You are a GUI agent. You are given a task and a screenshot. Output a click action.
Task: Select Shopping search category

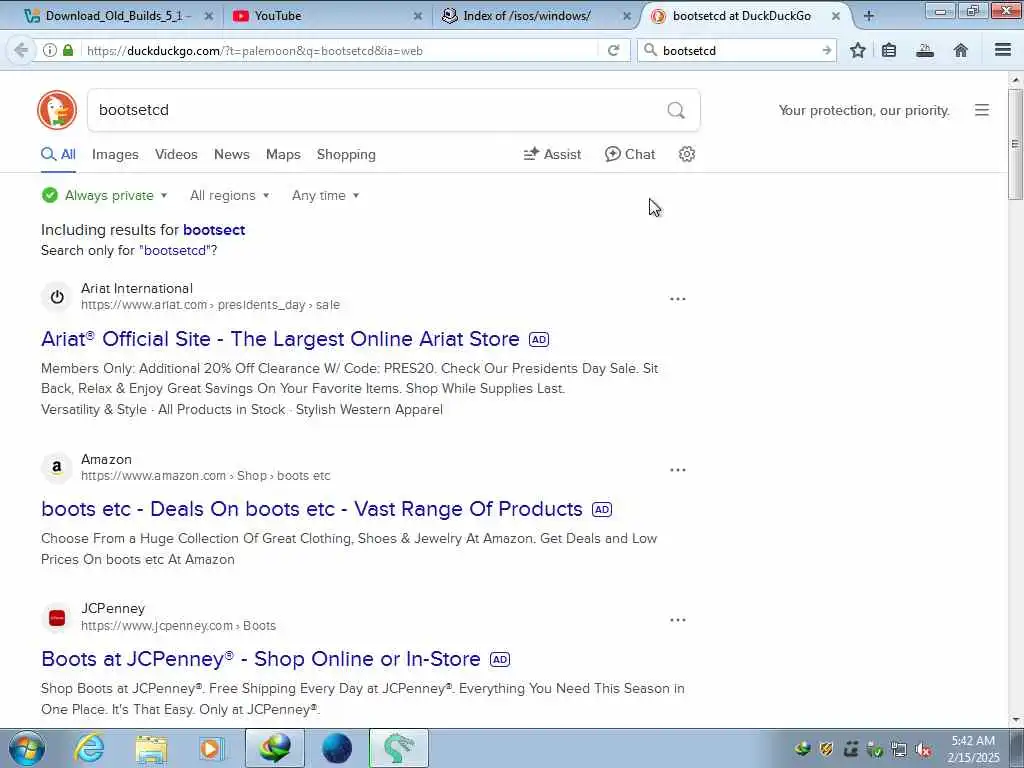pyautogui.click(x=346, y=155)
